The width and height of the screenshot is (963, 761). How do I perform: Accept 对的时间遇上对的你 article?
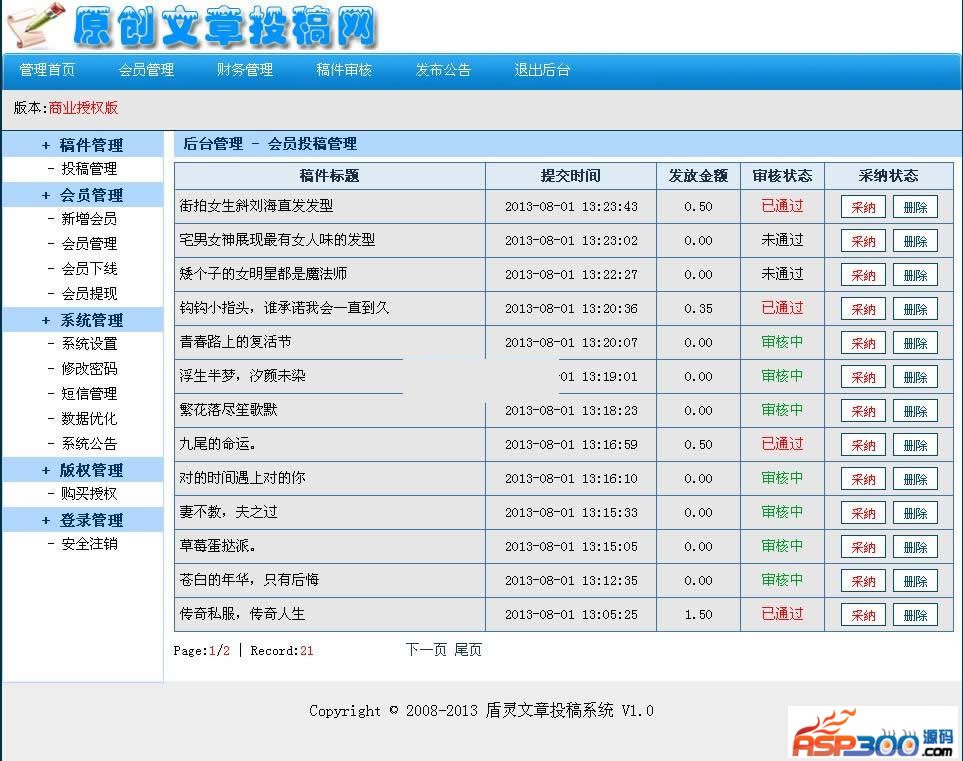pyautogui.click(x=863, y=479)
